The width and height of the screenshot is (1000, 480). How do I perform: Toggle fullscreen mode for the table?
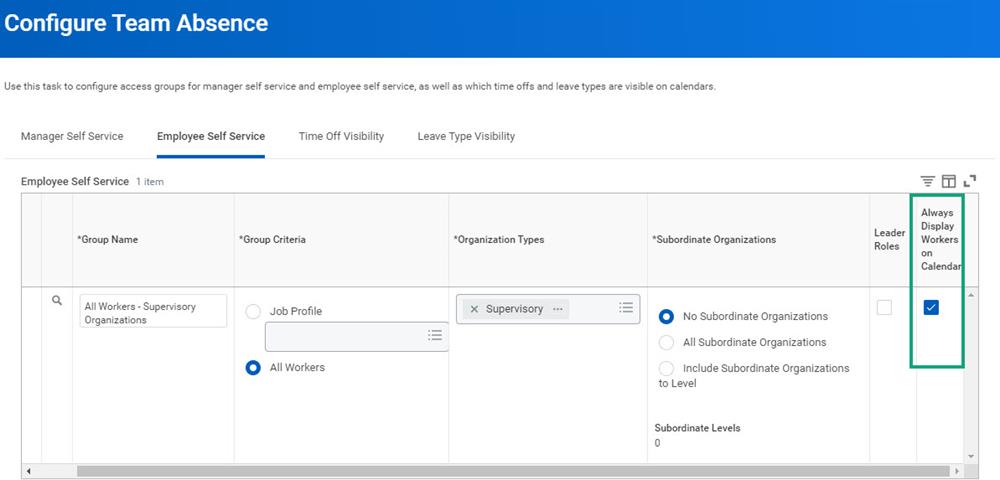tap(970, 181)
